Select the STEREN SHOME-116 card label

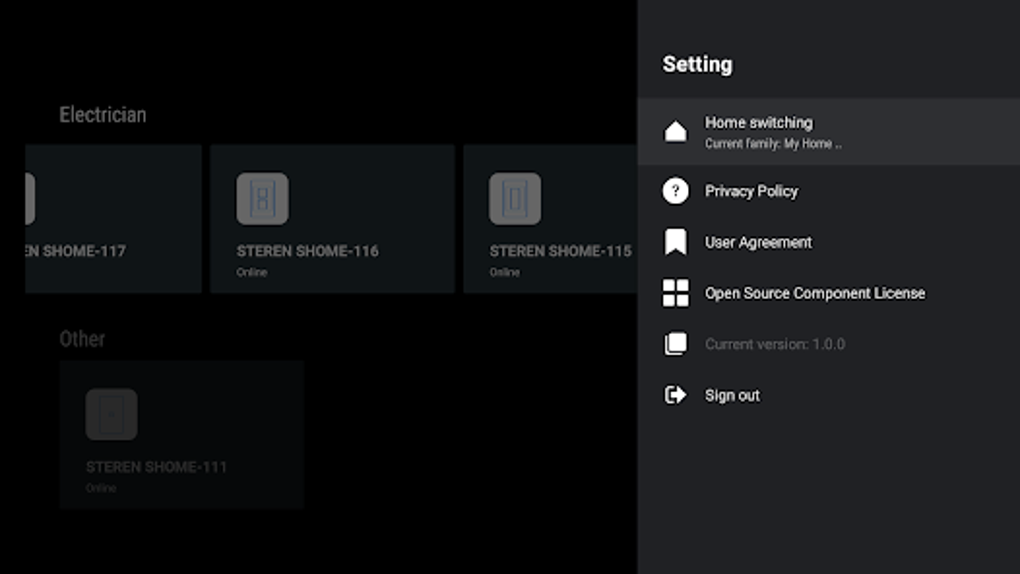(307, 251)
